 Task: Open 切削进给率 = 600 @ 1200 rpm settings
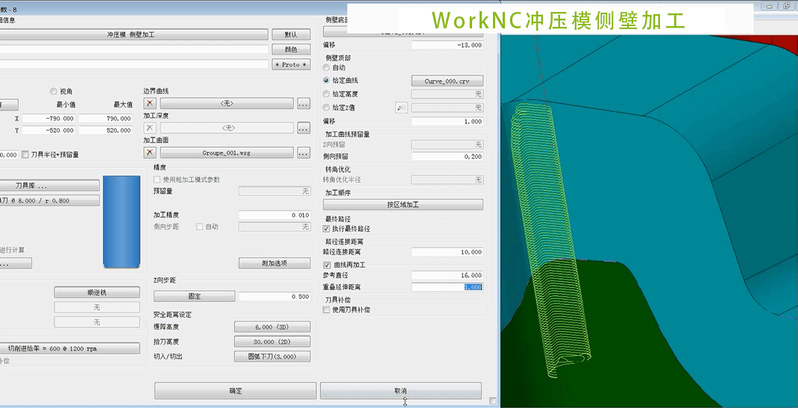70,348
